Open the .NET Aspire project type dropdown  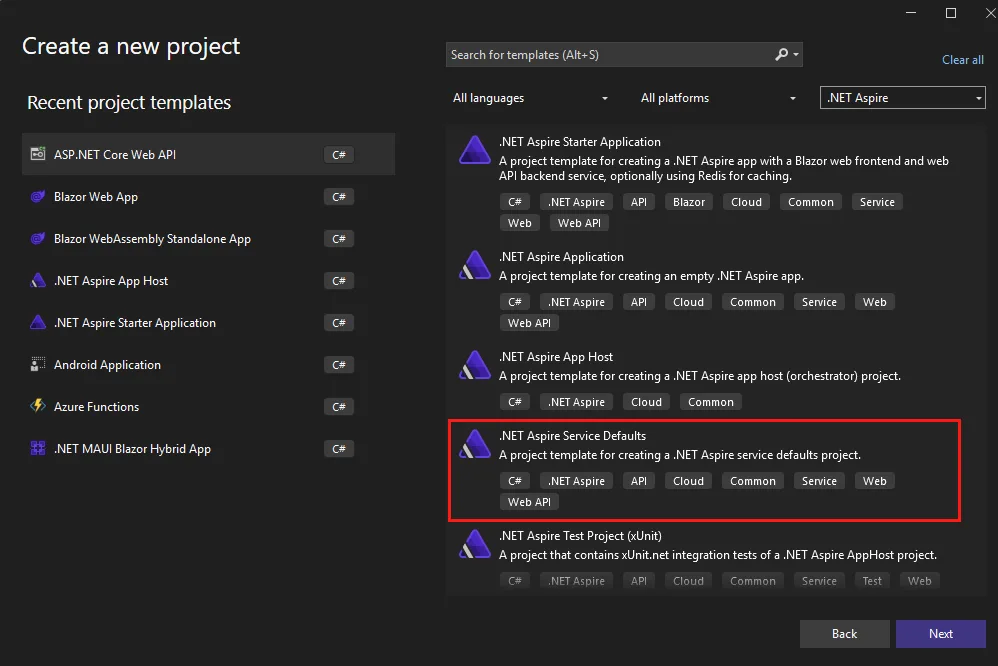pos(901,97)
